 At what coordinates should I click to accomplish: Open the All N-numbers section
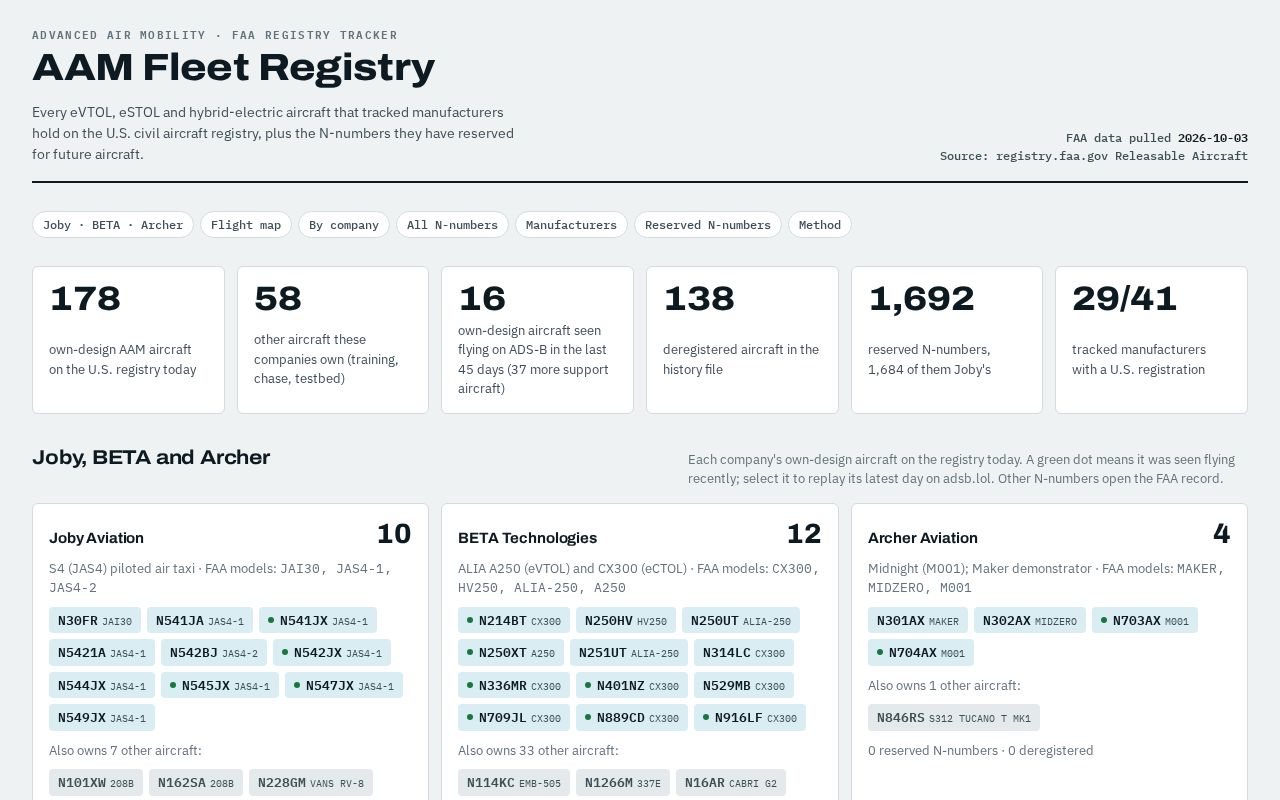click(452, 225)
